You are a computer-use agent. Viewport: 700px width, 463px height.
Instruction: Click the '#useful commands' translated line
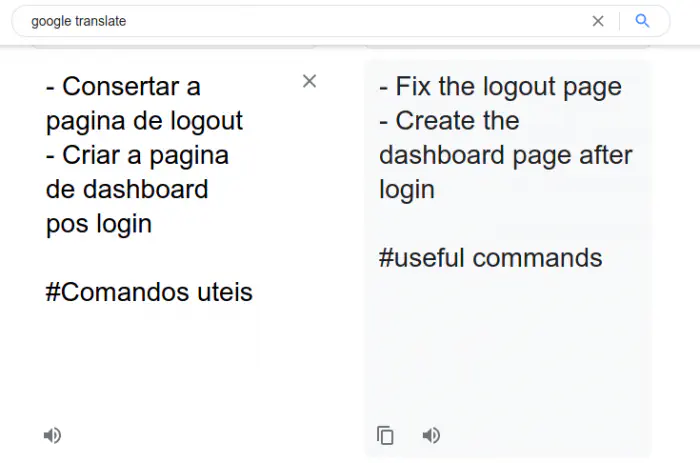[x=490, y=258]
